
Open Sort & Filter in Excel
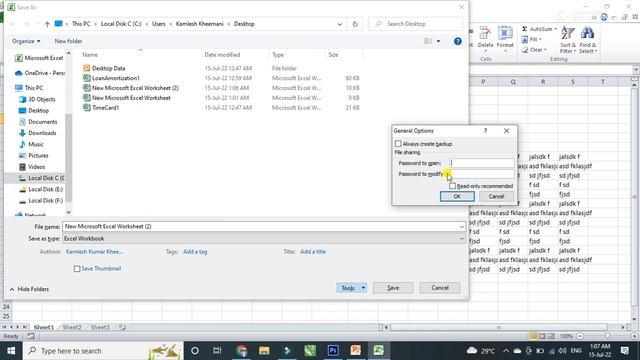(568, 40)
